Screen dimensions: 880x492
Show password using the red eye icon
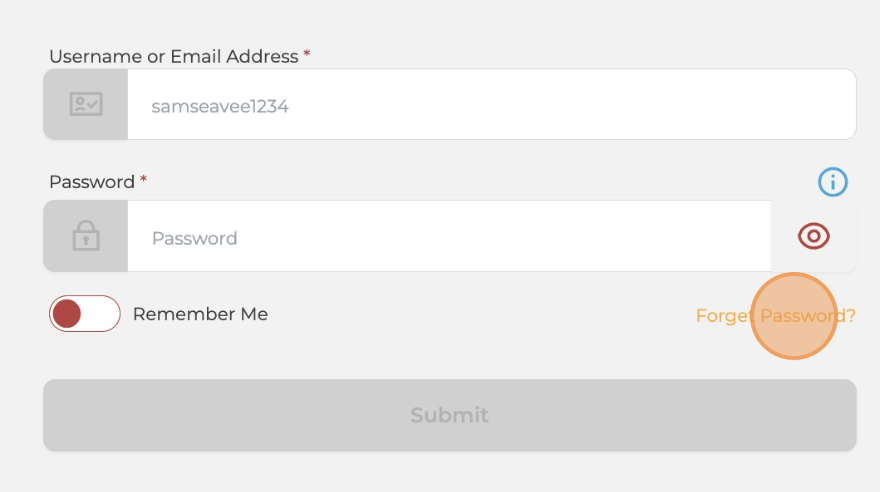click(x=814, y=236)
